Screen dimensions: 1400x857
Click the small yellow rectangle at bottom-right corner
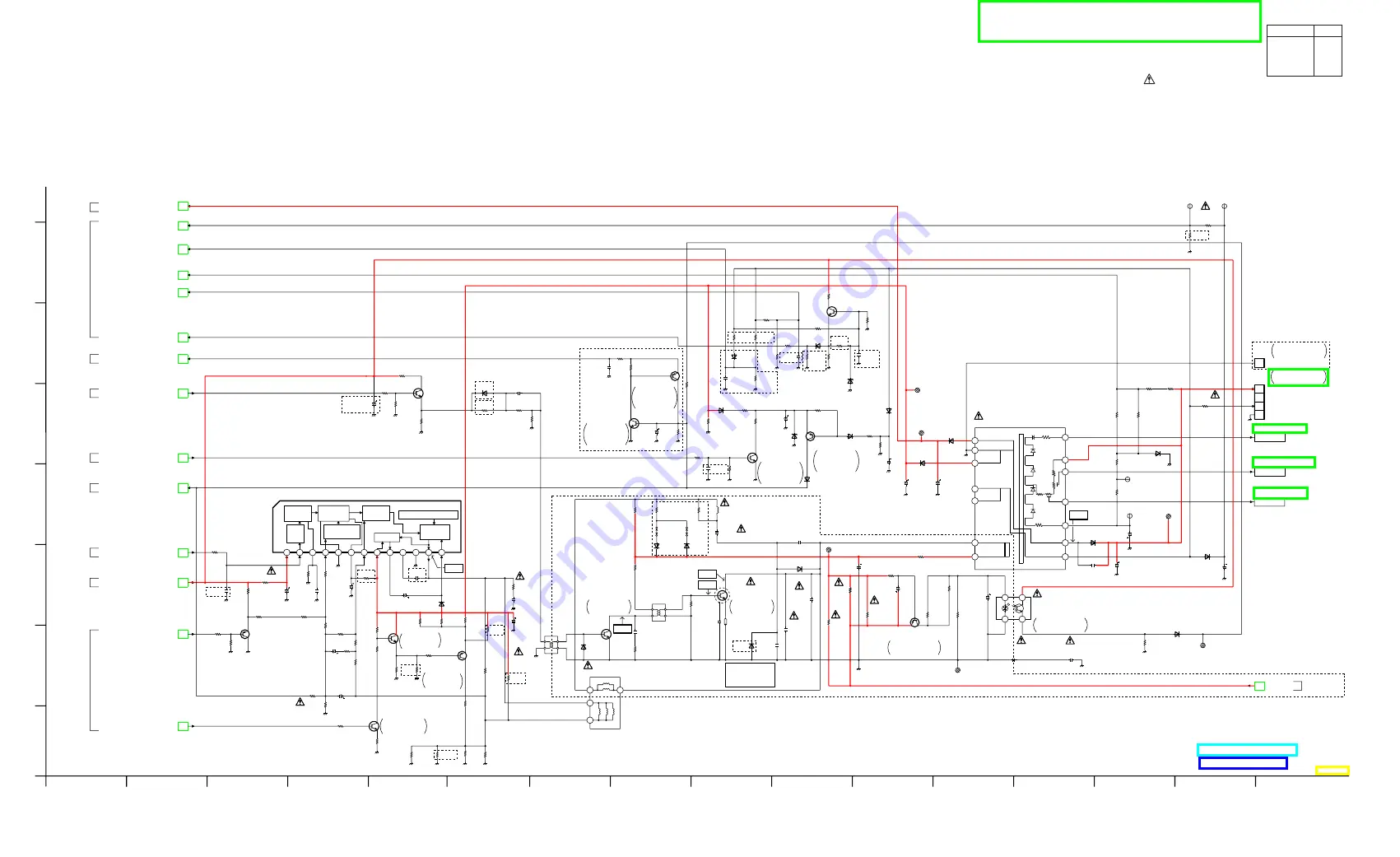pyautogui.click(x=1332, y=771)
